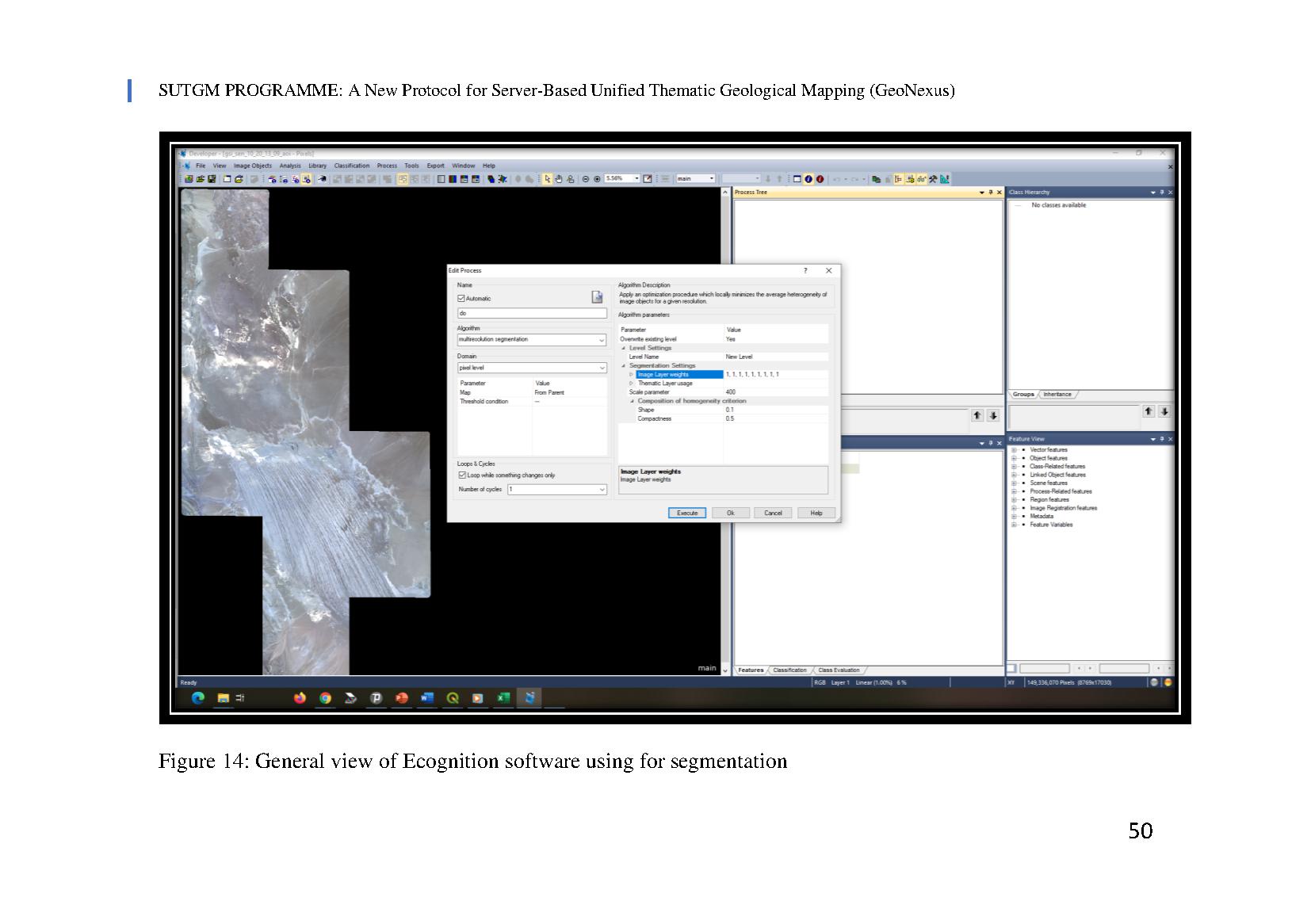Viewport: 1311px width, 924px height.
Task: Click the process name text field
Action: point(531,314)
